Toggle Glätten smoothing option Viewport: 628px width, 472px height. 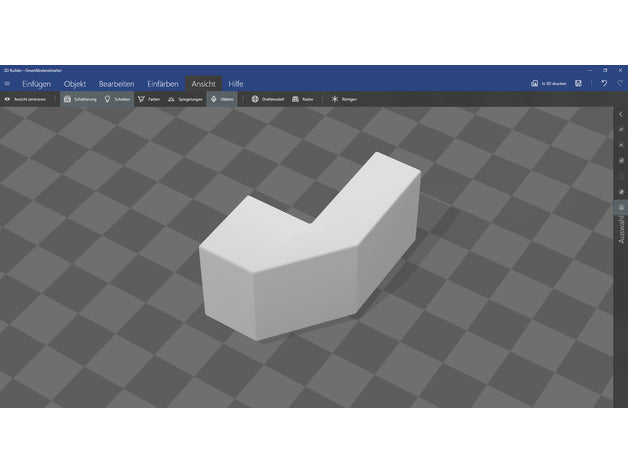point(222,99)
